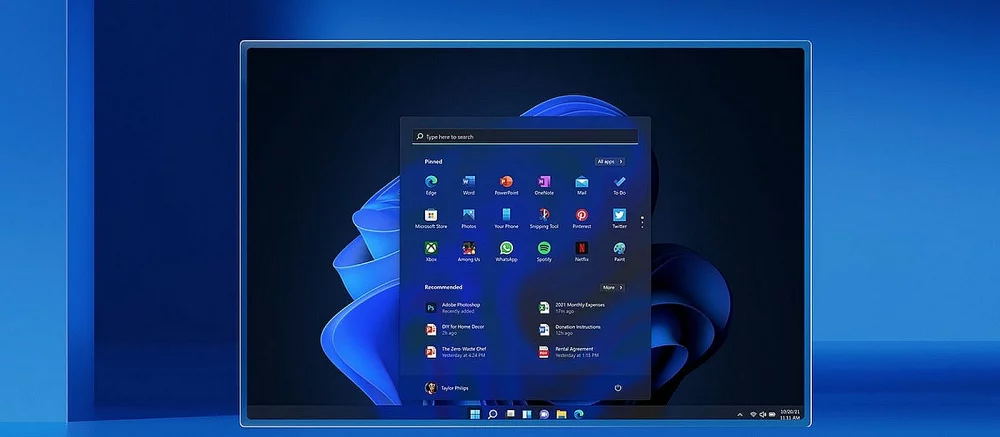This screenshot has height=437, width=1000.
Task: Open the power options button
Action: [x=617, y=388]
